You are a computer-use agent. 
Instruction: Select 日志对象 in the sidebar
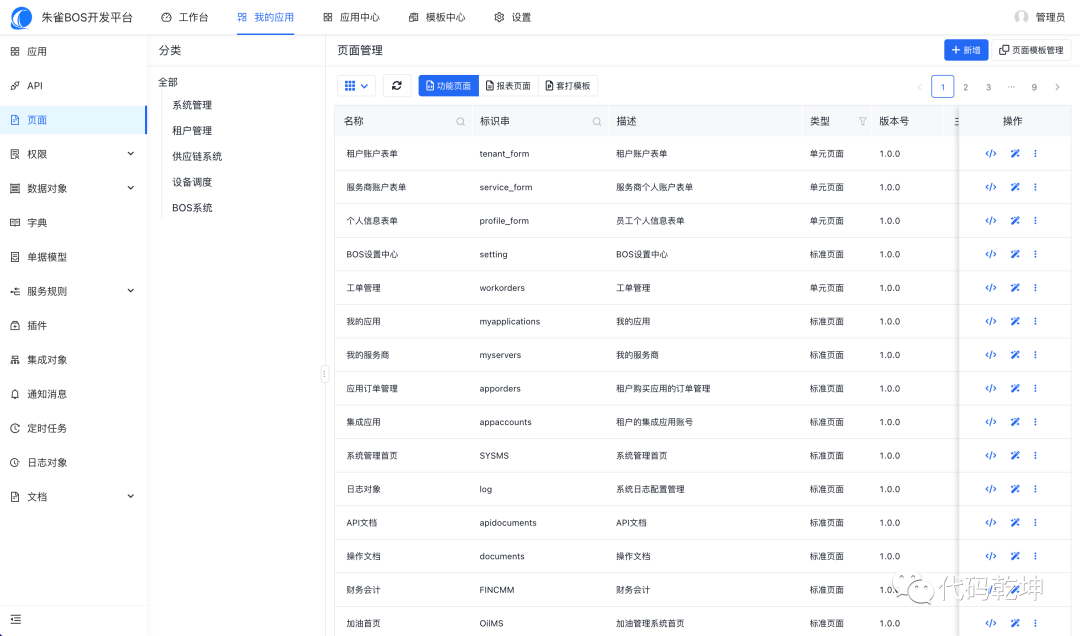pos(73,462)
